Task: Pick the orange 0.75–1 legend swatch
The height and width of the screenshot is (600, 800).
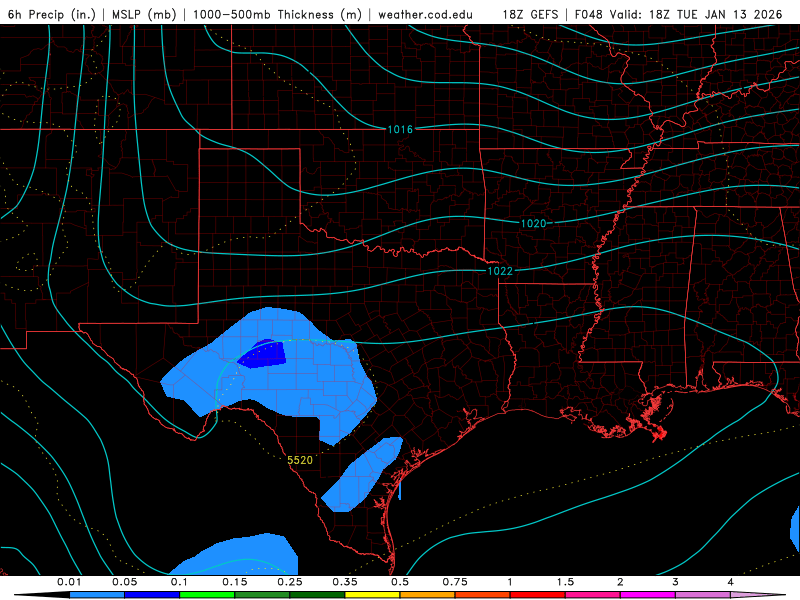Action: coord(483,595)
